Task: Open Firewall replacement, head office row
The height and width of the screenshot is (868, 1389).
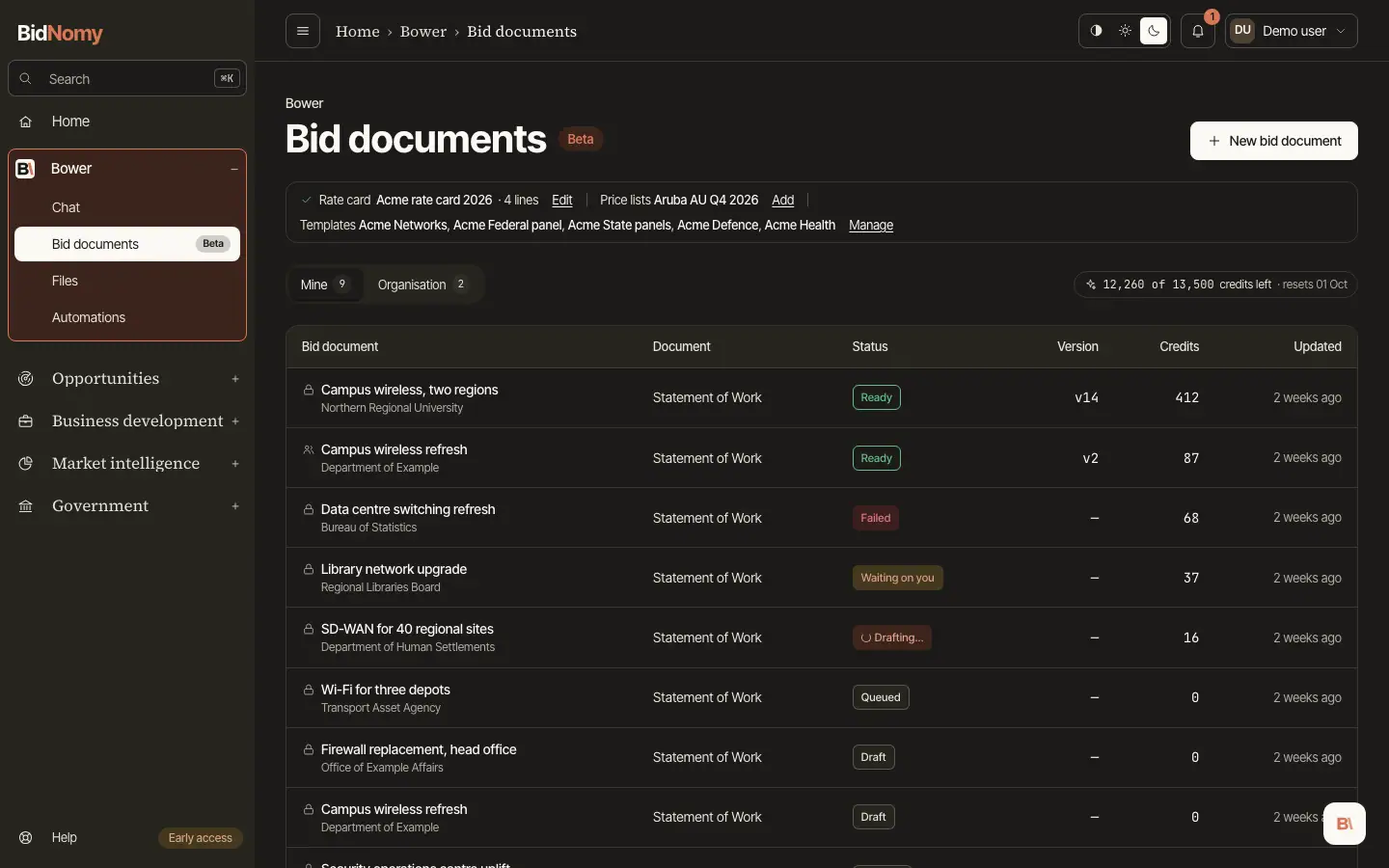Action: point(821,757)
